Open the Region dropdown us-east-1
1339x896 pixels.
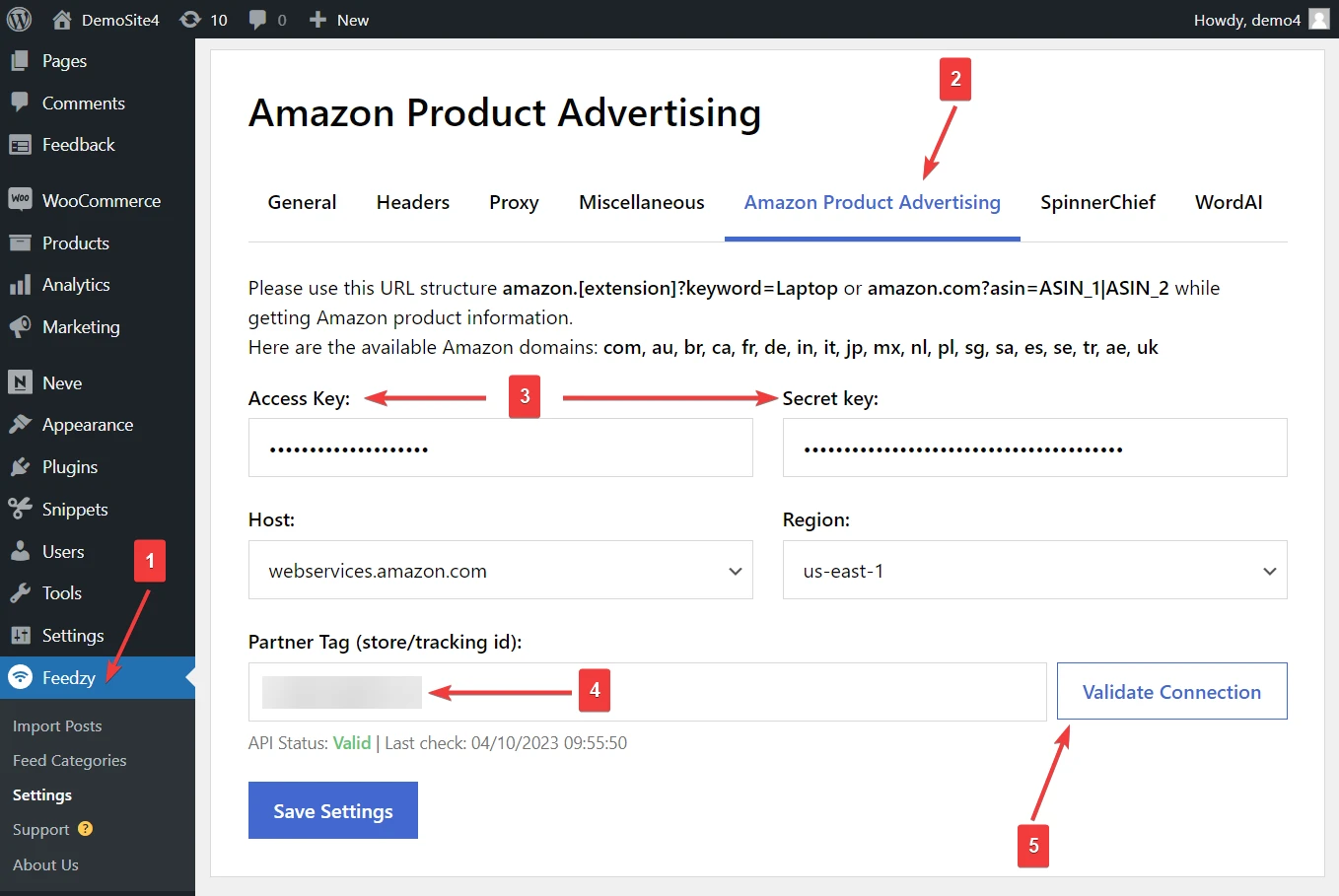click(1035, 570)
